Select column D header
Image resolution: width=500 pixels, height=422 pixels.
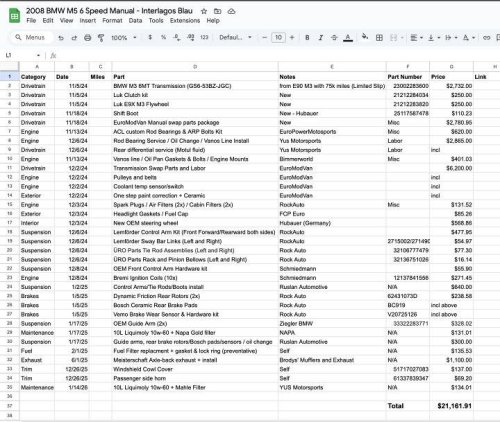click(x=195, y=67)
